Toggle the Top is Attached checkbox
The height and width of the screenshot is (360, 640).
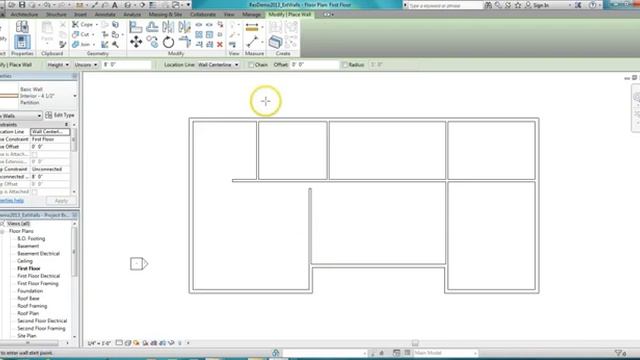[35, 191]
